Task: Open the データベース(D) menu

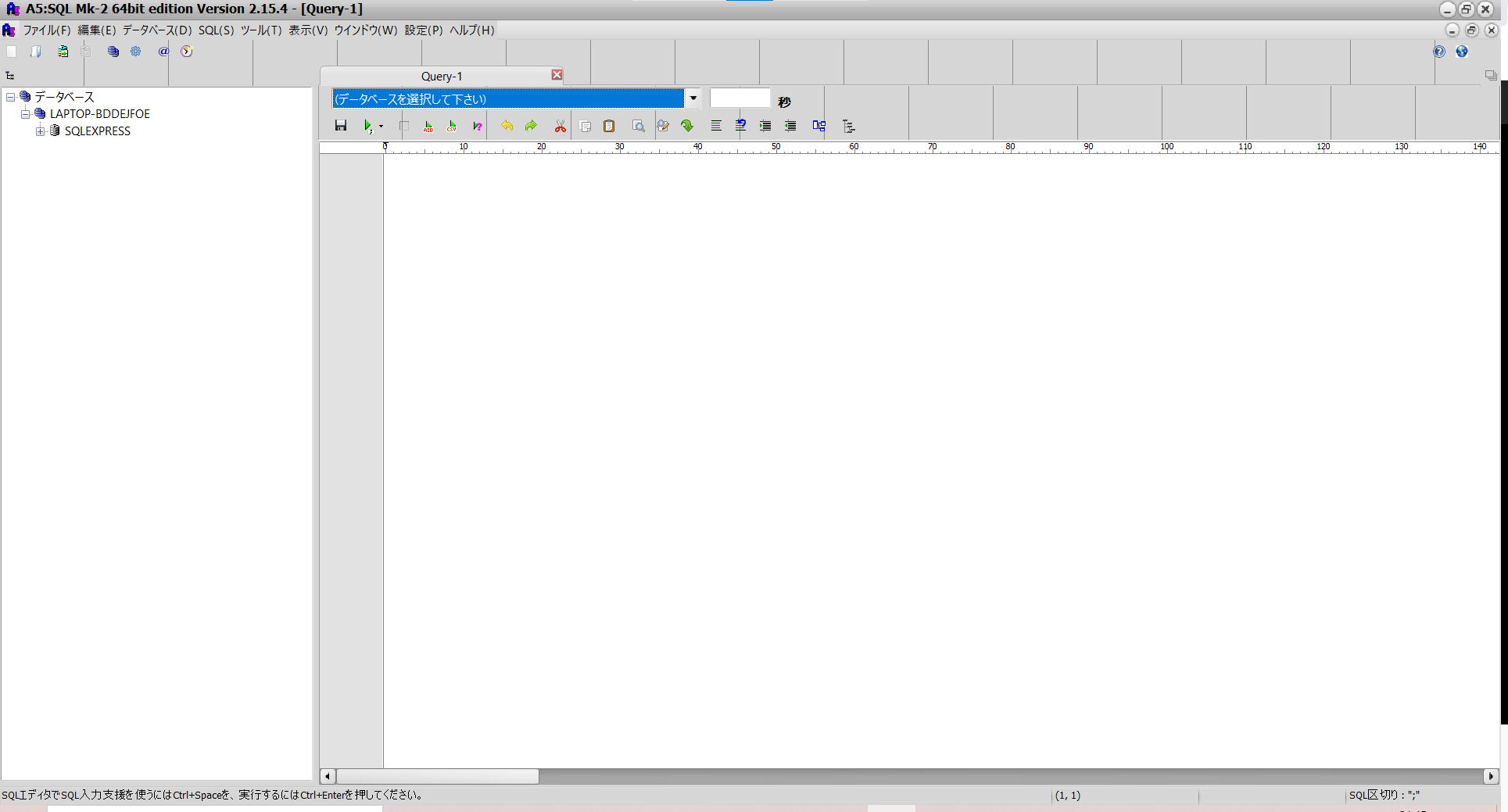Action: pos(156,30)
